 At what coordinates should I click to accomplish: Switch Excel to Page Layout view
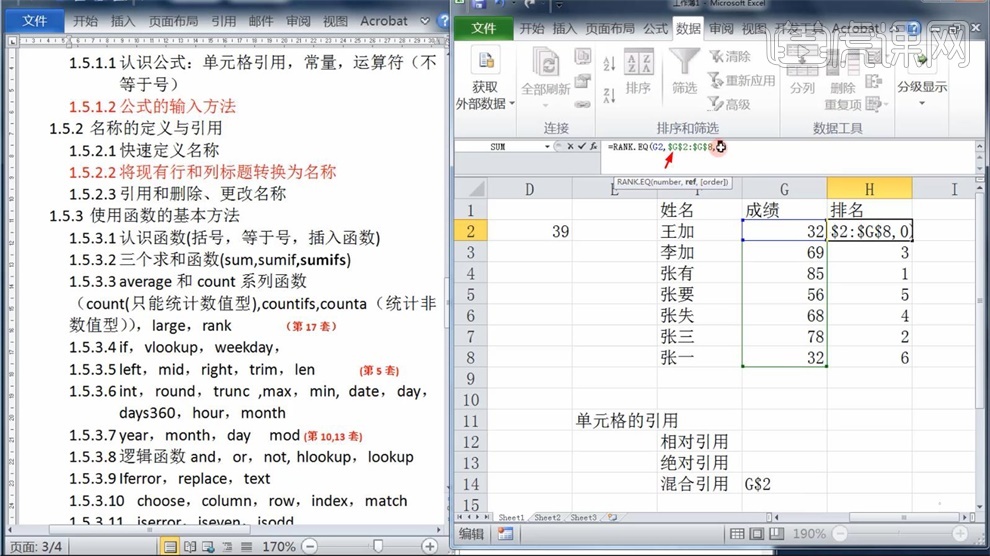pos(756,534)
